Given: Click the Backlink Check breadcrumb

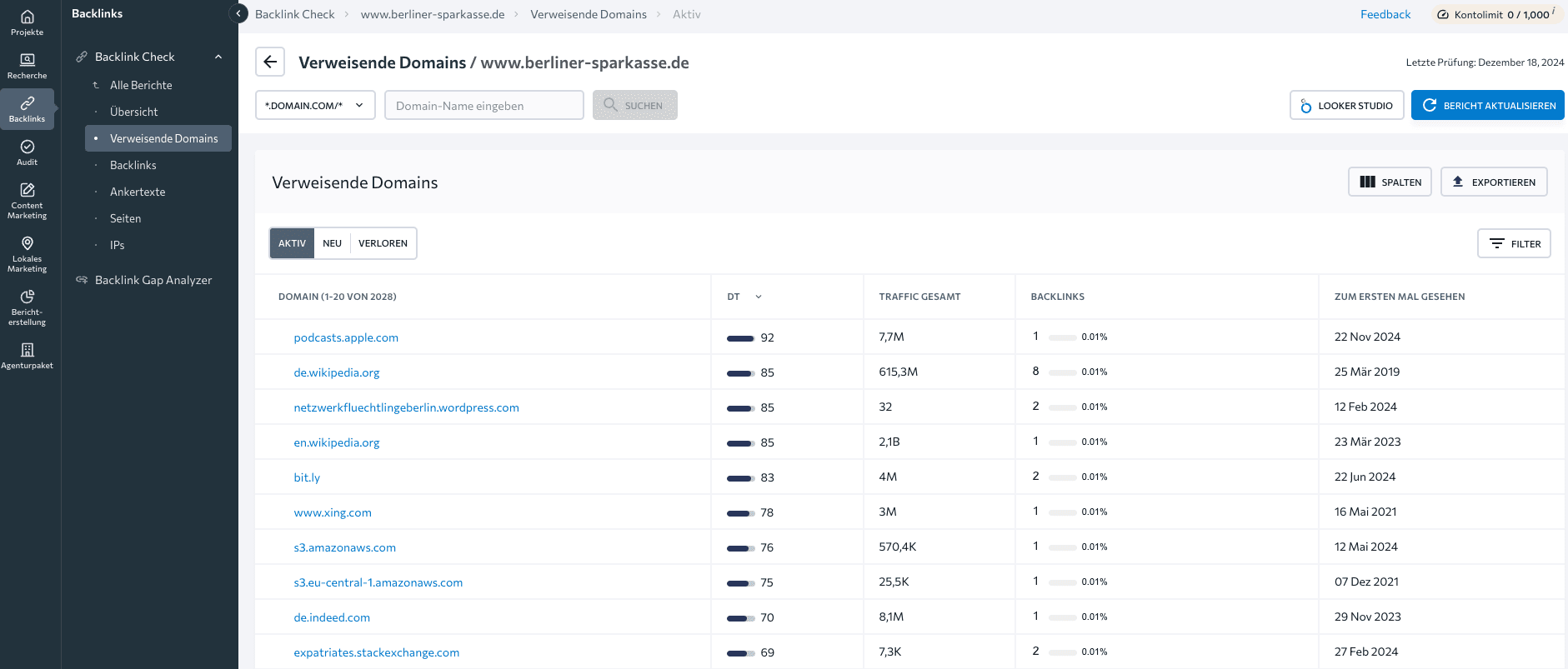Looking at the screenshot, I should click(x=294, y=14).
